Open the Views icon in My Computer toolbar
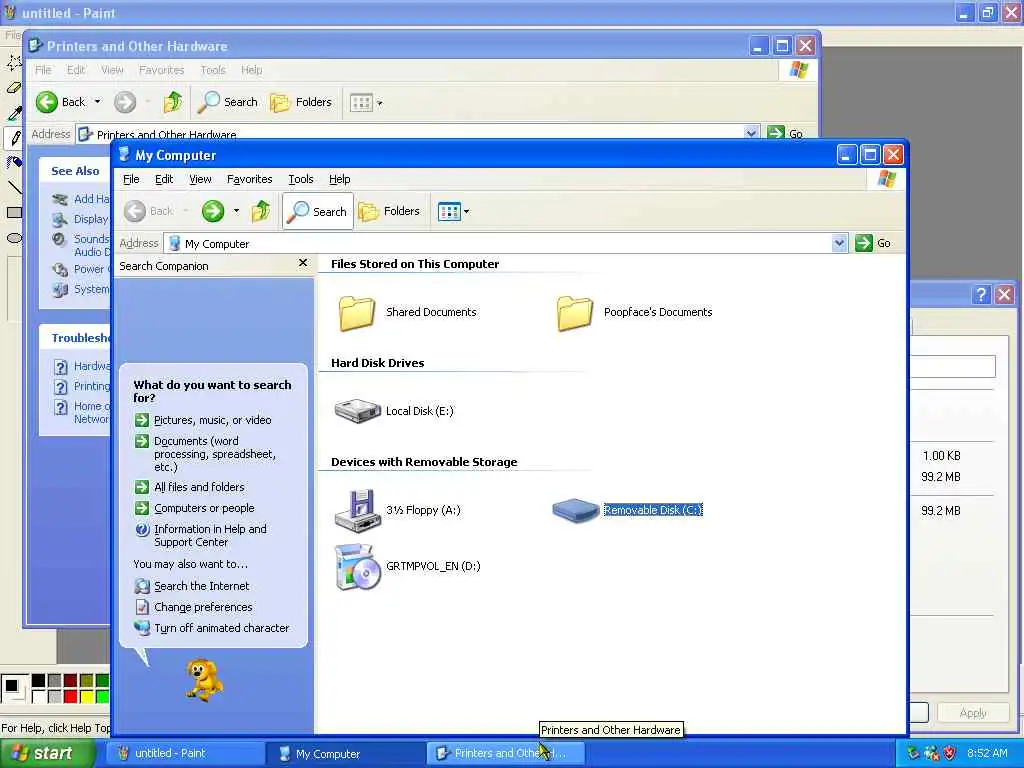The image size is (1024, 768). click(x=449, y=212)
